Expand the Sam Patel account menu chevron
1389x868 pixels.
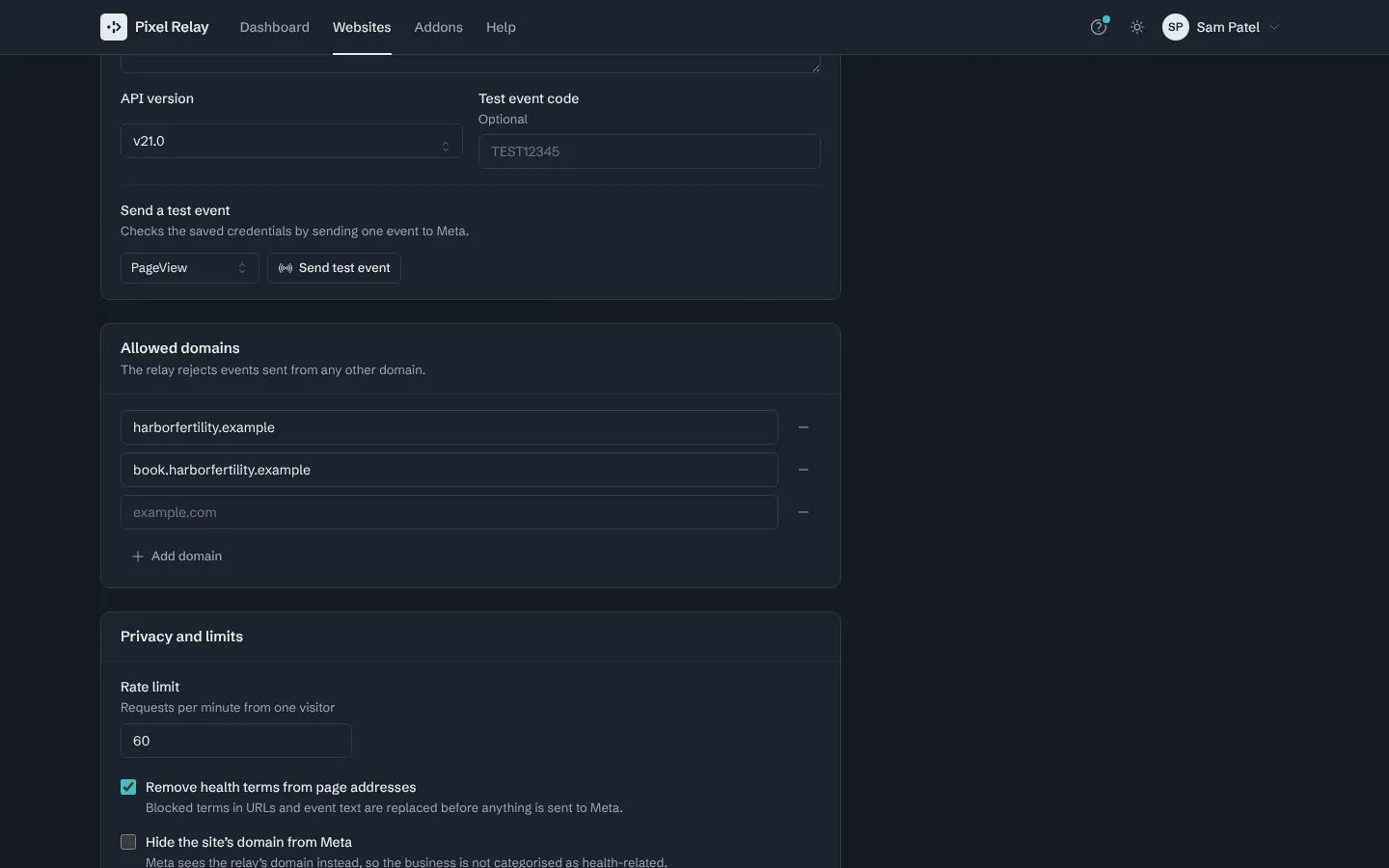[x=1274, y=27]
